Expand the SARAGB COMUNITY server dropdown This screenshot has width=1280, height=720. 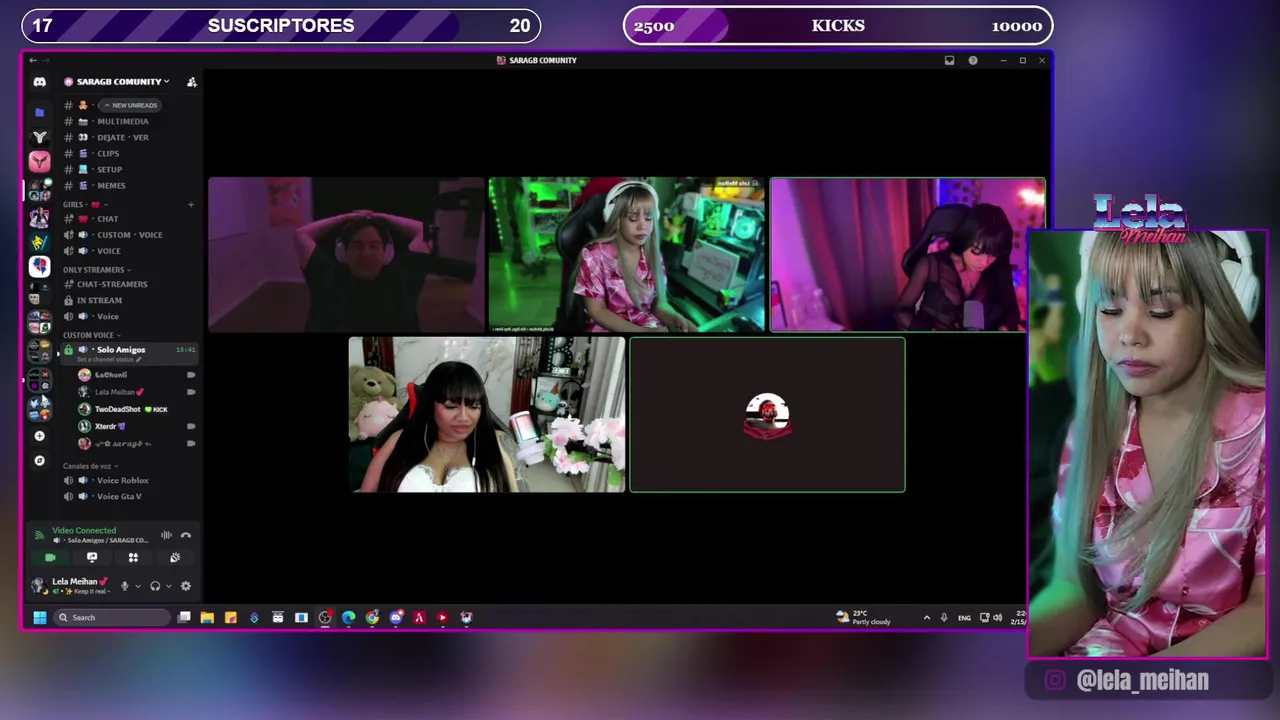pos(118,82)
